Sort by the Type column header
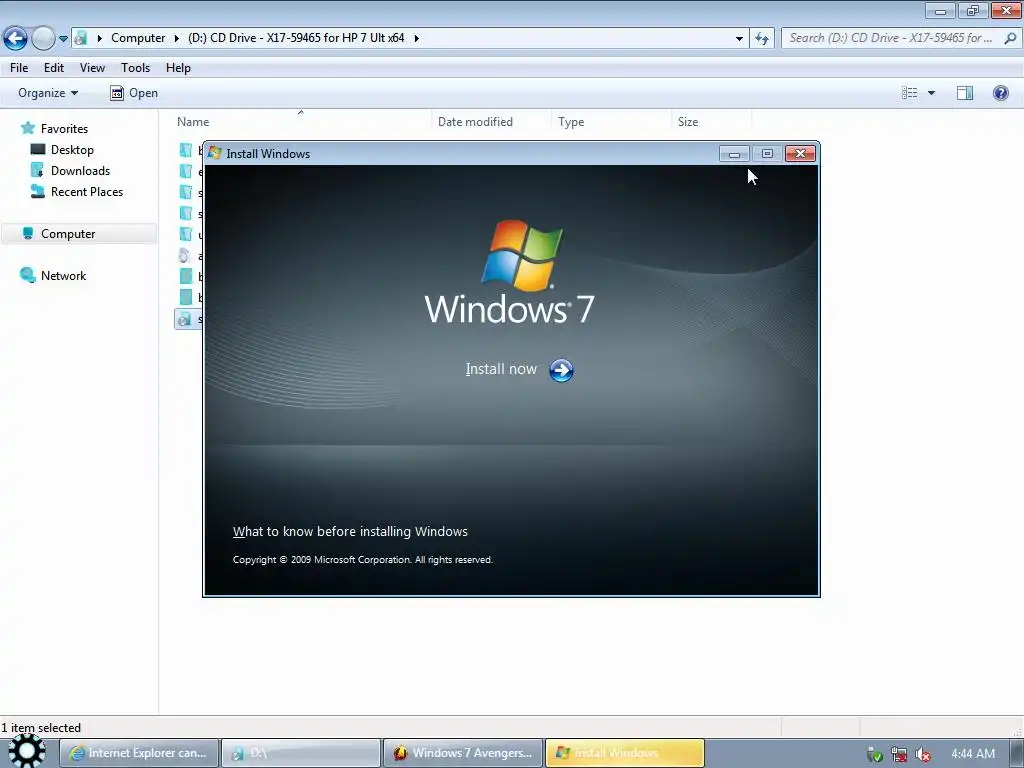The height and width of the screenshot is (768, 1024). (x=571, y=121)
